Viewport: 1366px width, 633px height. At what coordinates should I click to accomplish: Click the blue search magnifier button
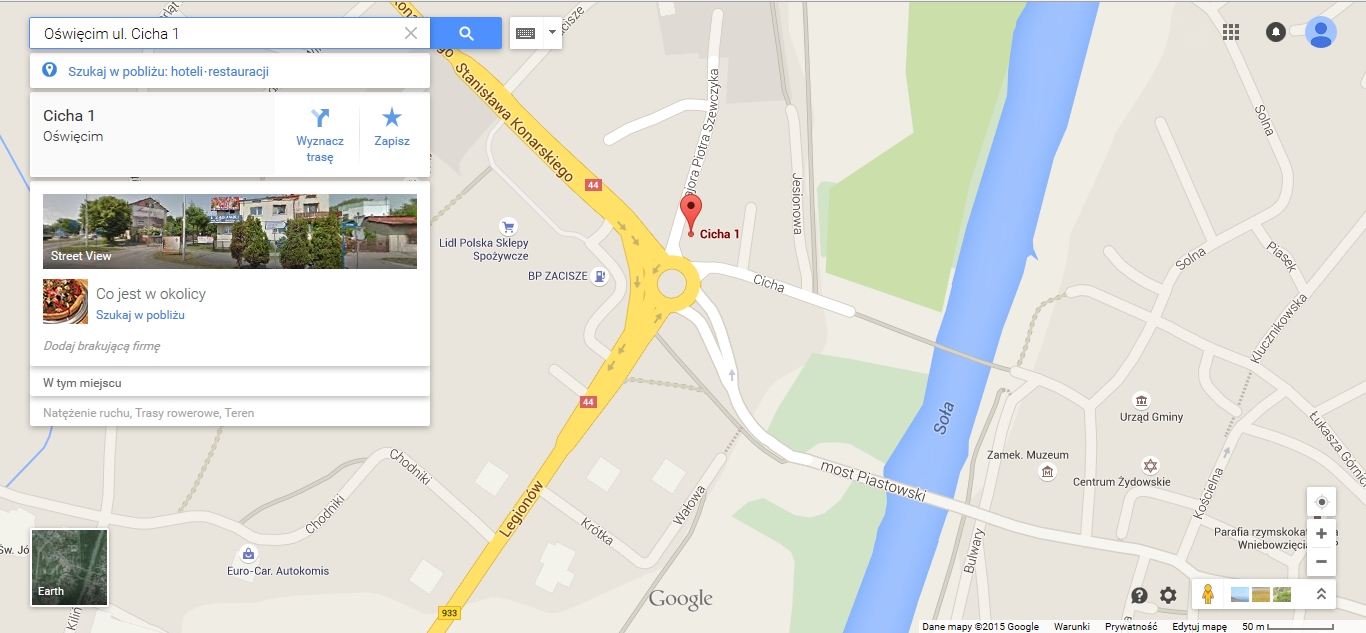[466, 33]
